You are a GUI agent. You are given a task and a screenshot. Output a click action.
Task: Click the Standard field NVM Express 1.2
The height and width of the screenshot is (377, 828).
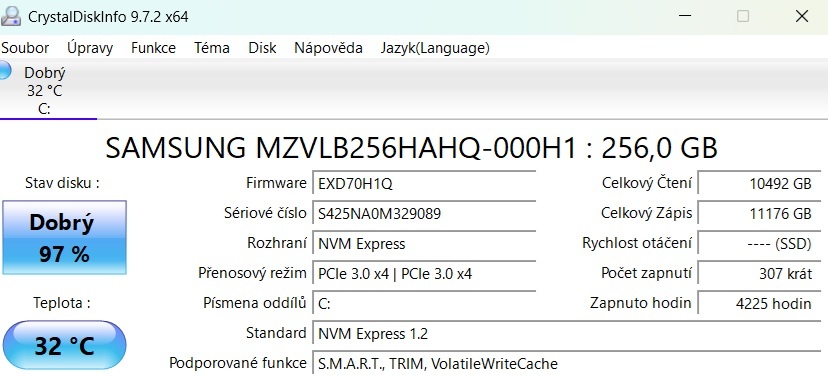pyautogui.click(x=567, y=334)
